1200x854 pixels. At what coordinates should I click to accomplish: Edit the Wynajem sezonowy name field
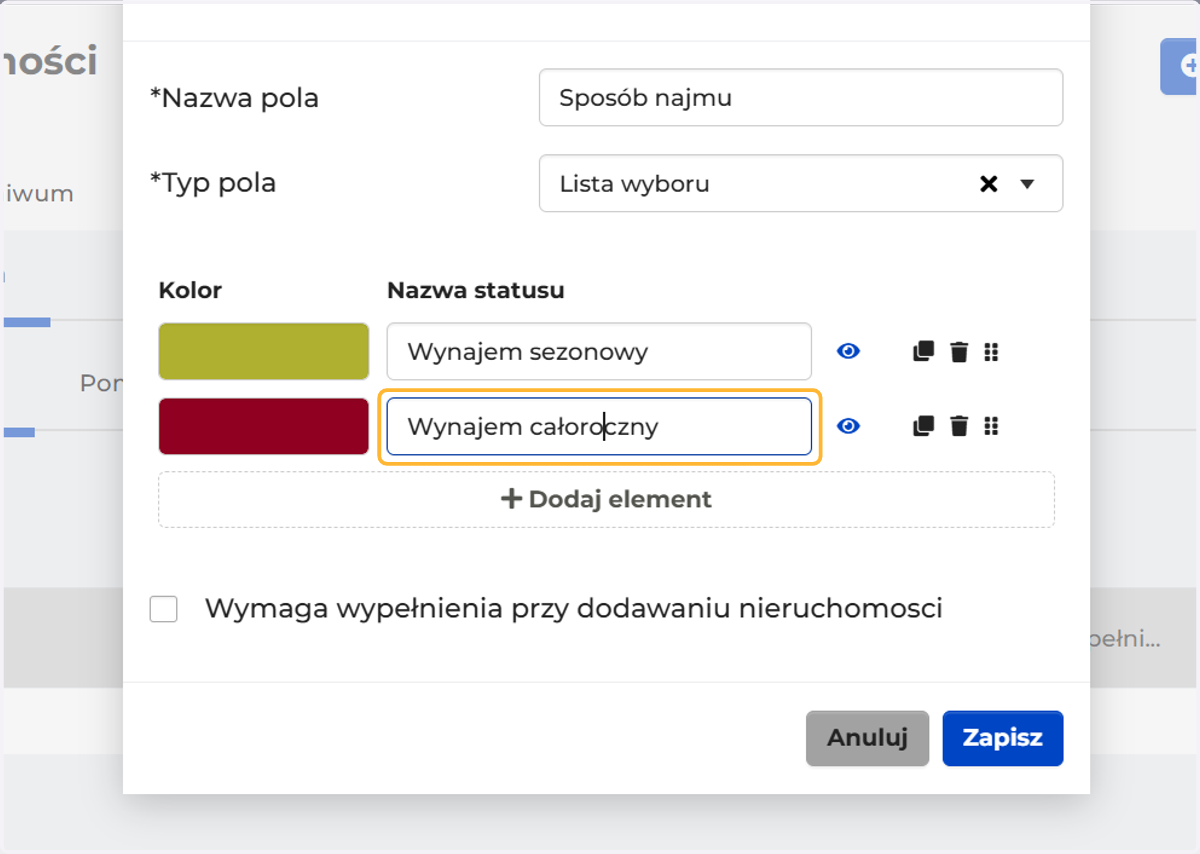click(x=599, y=351)
